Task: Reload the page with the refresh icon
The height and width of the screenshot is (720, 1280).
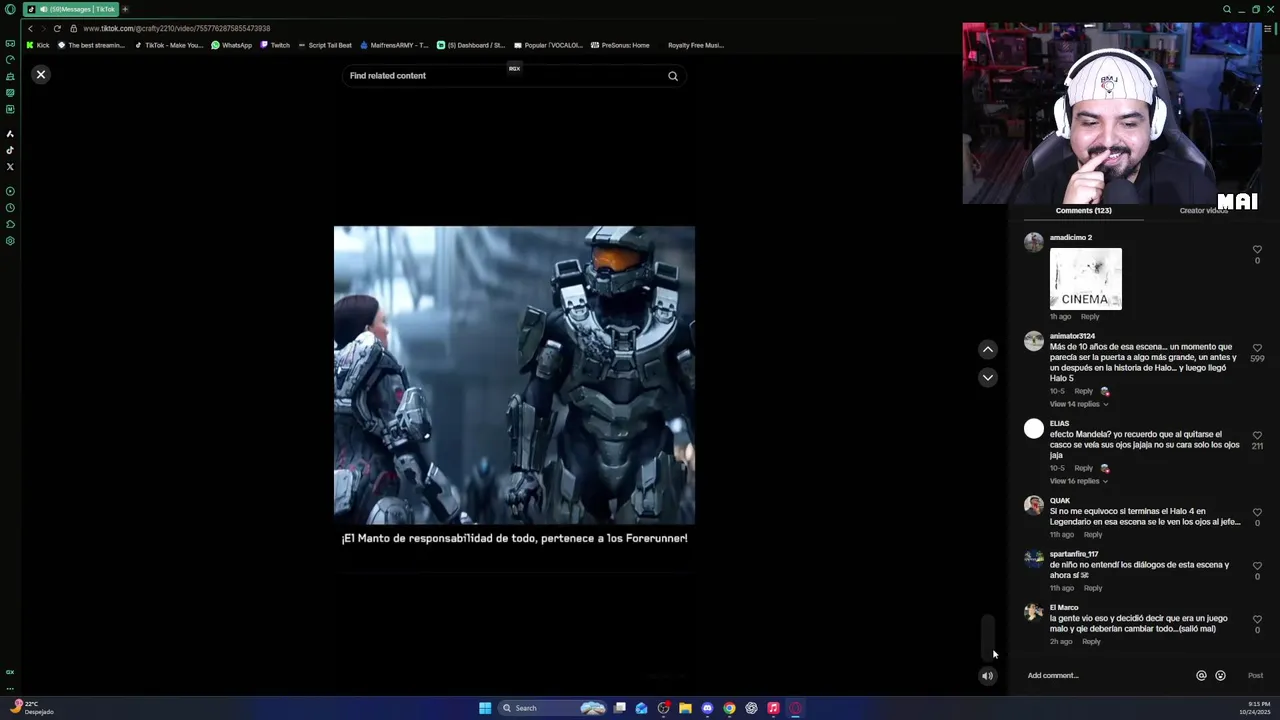Action: 57,28
